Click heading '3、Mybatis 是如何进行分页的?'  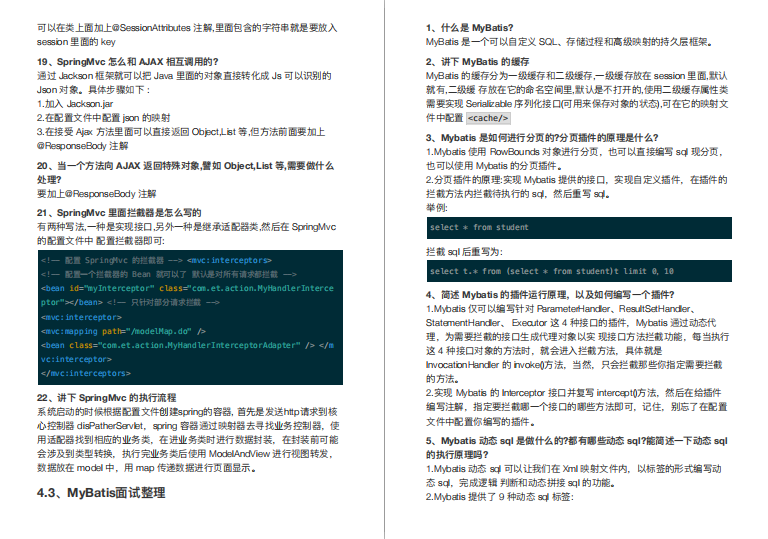point(542,138)
